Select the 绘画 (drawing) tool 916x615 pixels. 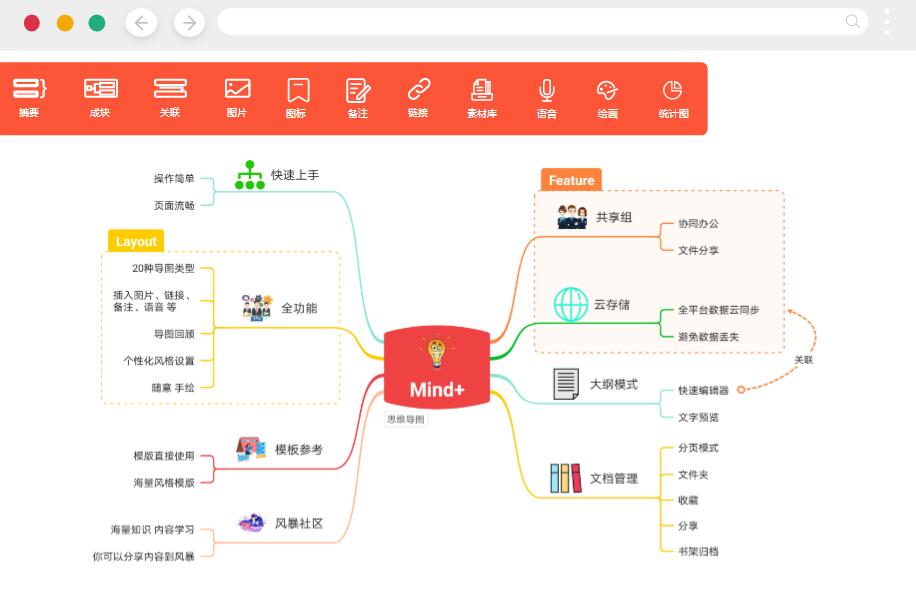click(607, 97)
